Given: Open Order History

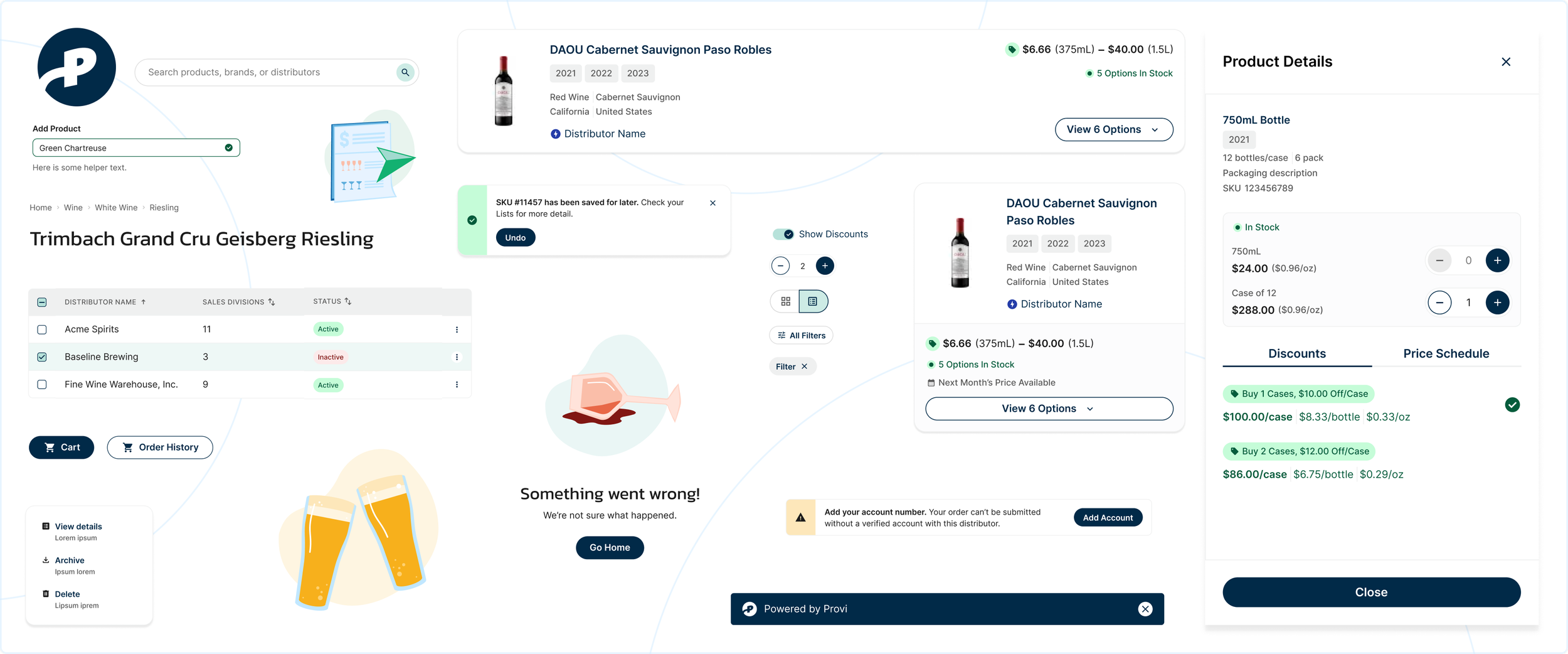Looking at the screenshot, I should (x=160, y=448).
